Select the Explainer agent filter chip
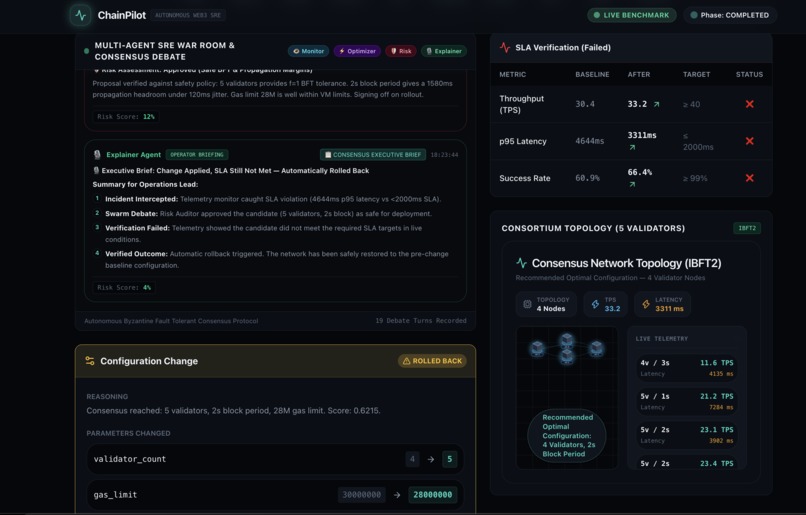 pyautogui.click(x=444, y=51)
